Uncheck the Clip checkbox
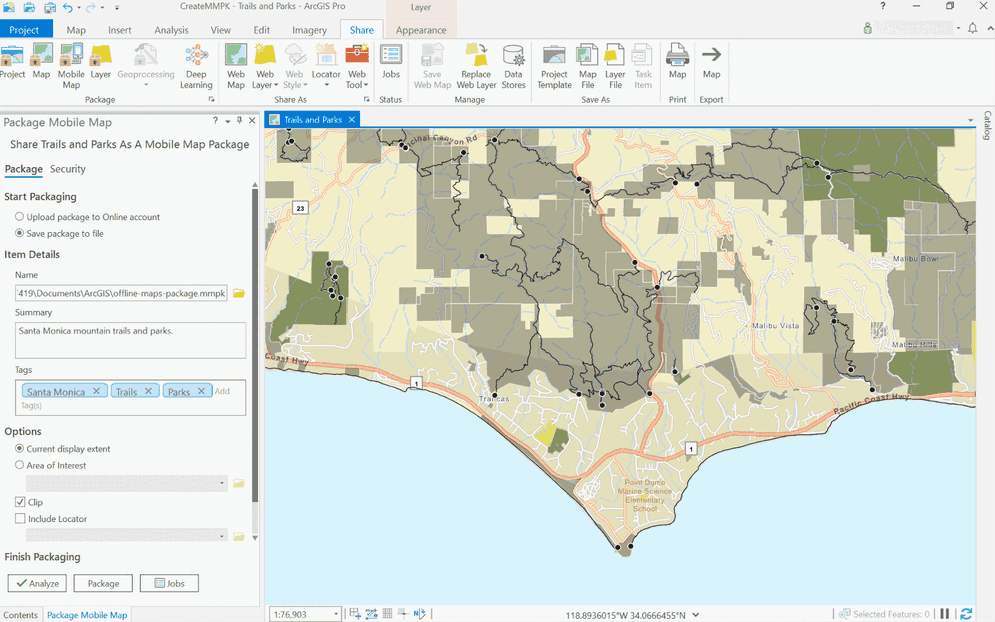Image resolution: width=995 pixels, height=622 pixels. (x=20, y=502)
